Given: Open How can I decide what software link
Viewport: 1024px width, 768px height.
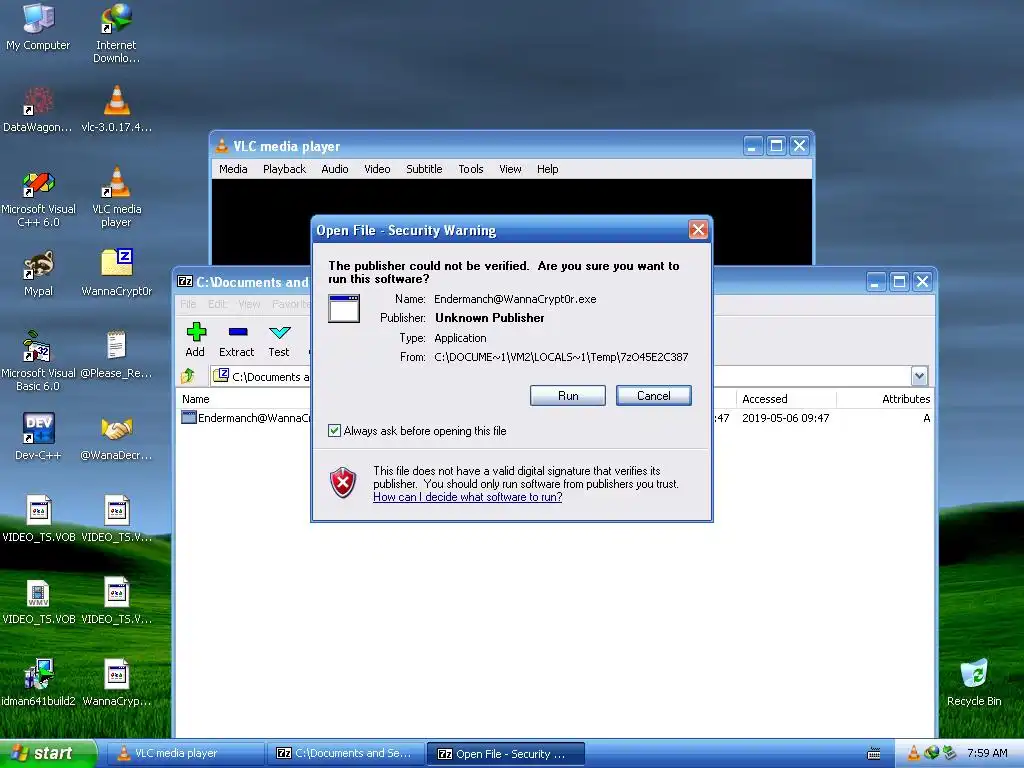Looking at the screenshot, I should tap(468, 497).
